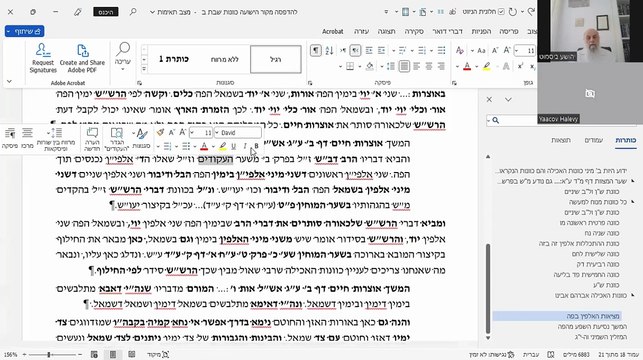This screenshot has width=643, height=360.
Task: Toggle show paragraph marks (¶) in ribbon
Action: pyautogui.click(x=315, y=50)
